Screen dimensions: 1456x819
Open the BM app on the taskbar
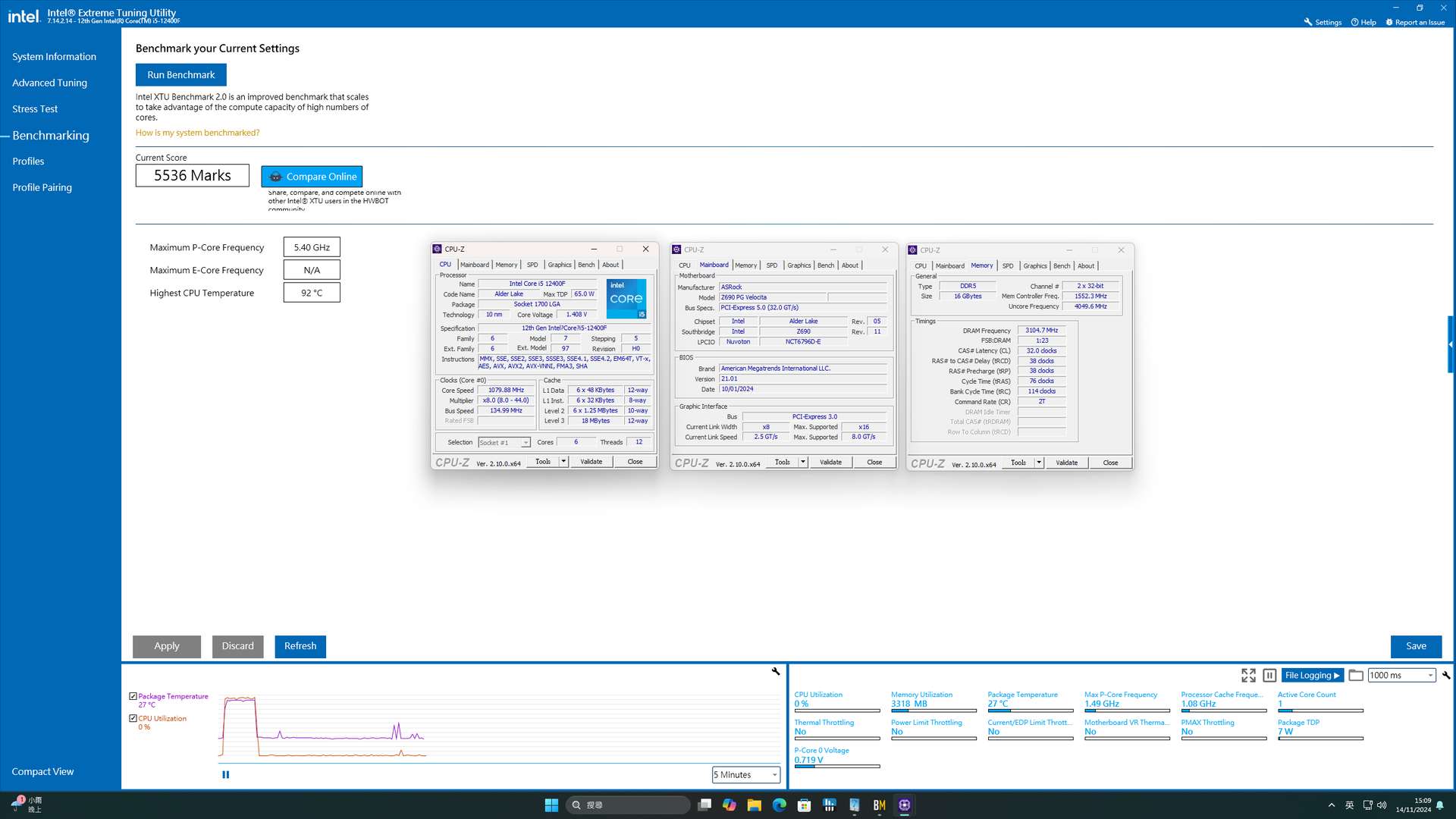point(880,805)
